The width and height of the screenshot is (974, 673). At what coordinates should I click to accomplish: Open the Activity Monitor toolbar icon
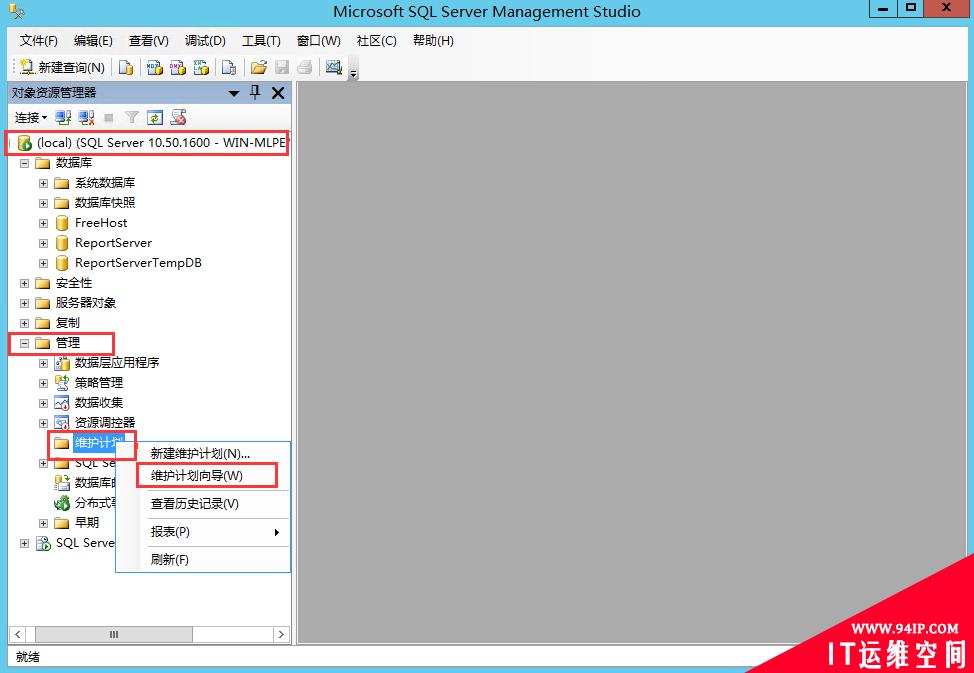pos(334,66)
